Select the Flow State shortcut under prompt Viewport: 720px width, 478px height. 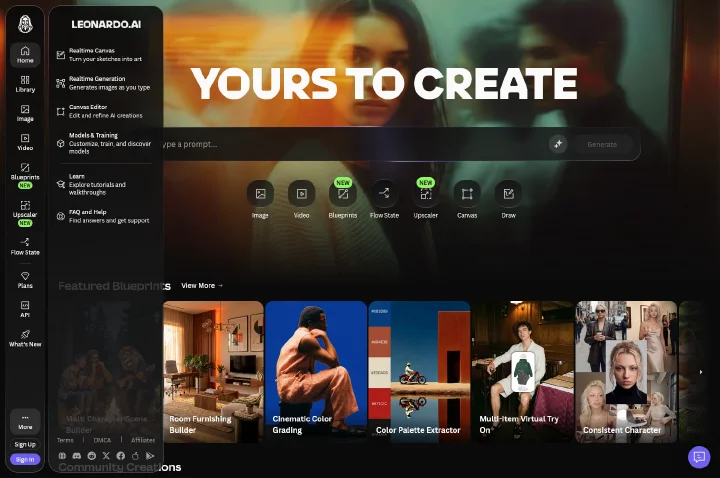click(x=384, y=199)
